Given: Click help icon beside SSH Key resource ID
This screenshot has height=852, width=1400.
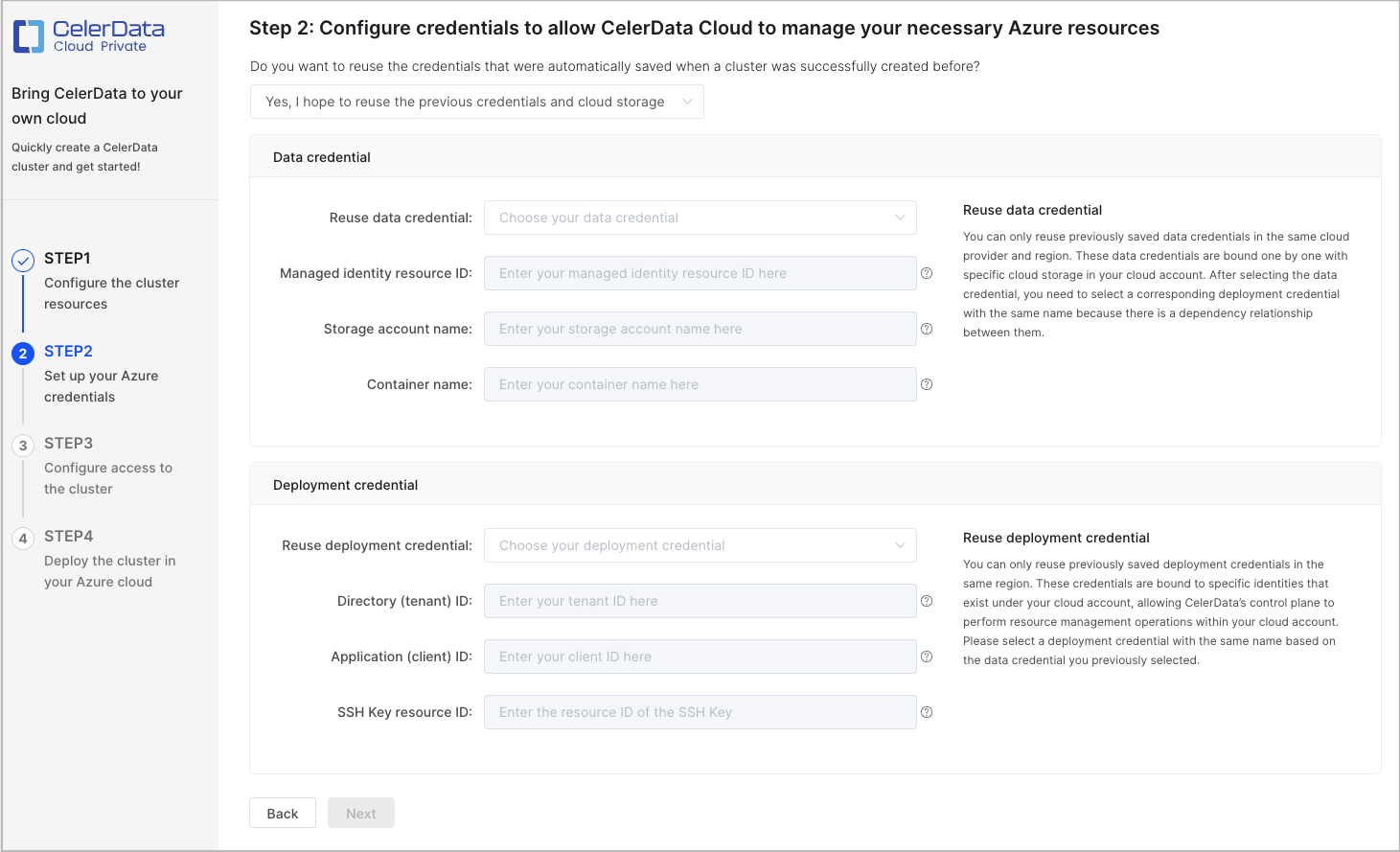Looking at the screenshot, I should [927, 712].
